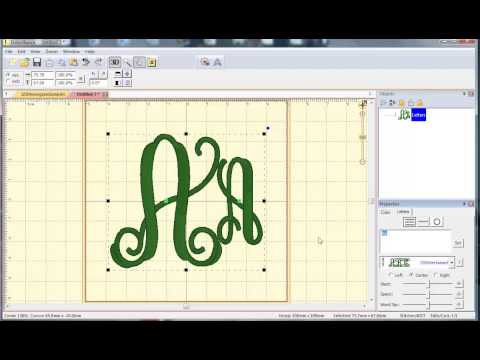
Task: Set Left text alignment
Action: 395,275
